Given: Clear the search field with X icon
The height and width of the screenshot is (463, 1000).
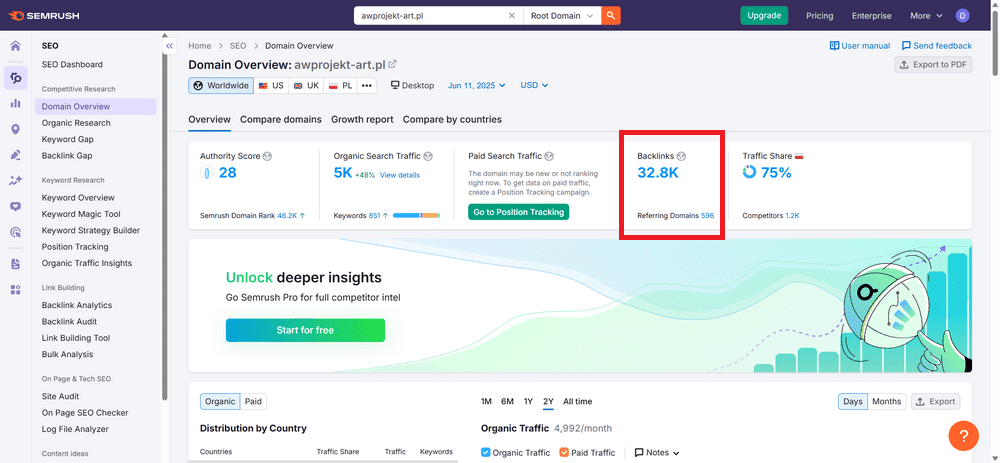Looking at the screenshot, I should click(511, 16).
